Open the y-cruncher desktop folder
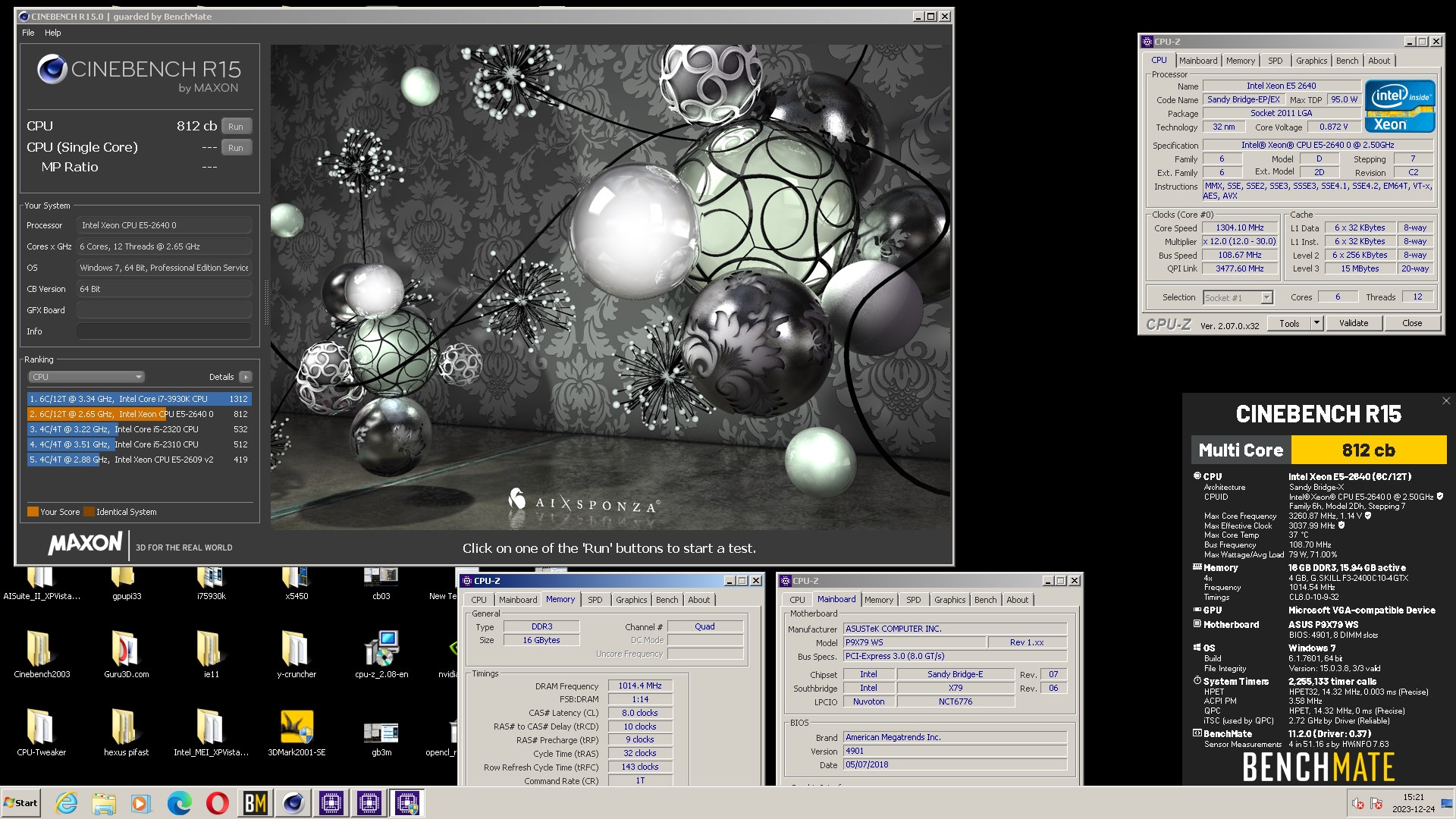 (x=296, y=653)
